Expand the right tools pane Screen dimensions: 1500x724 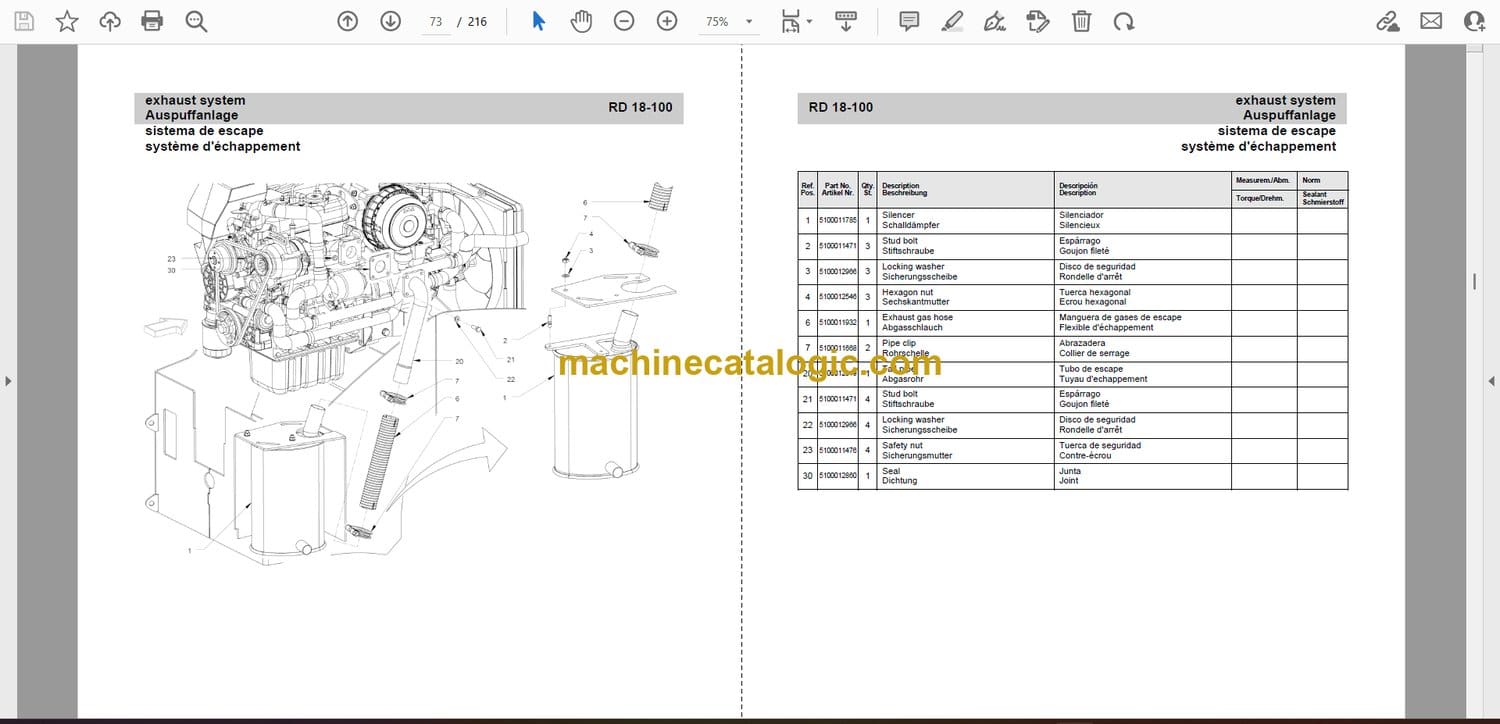point(1491,381)
